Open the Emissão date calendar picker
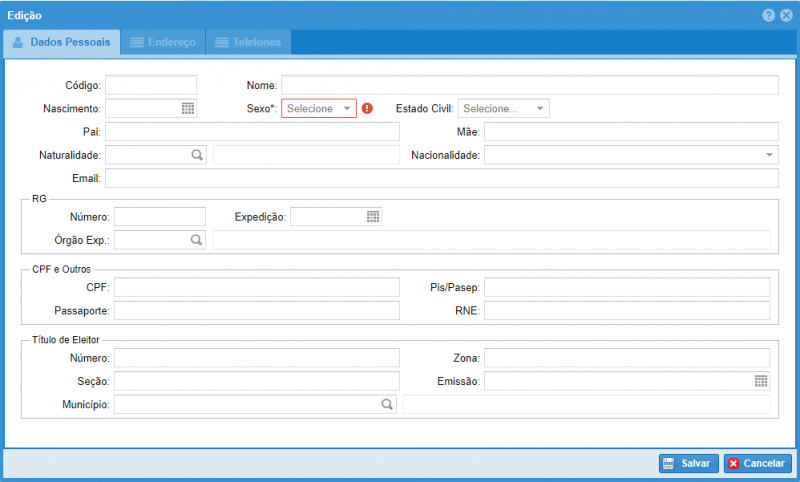Screen dimensions: 800x482 761,381
